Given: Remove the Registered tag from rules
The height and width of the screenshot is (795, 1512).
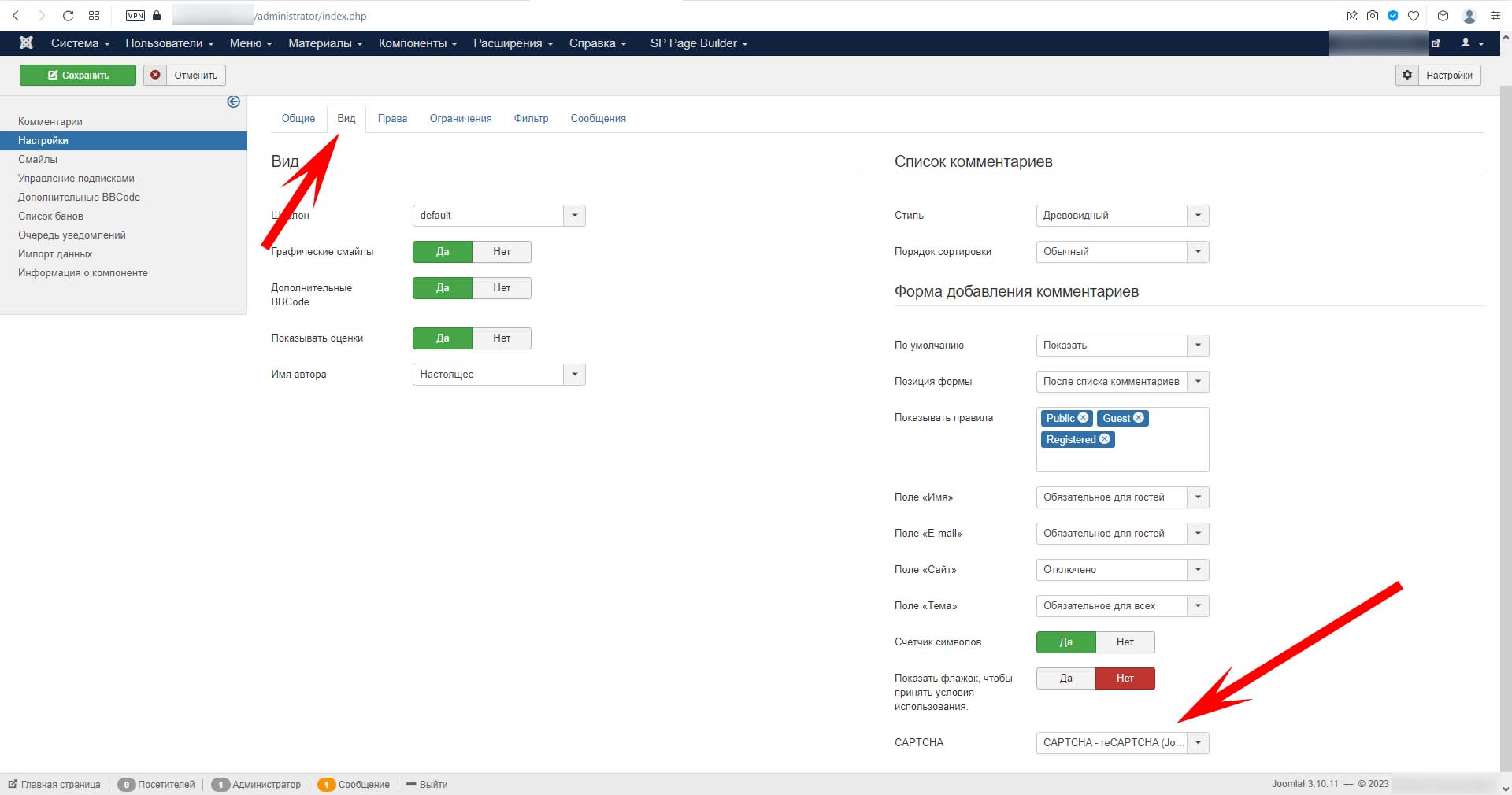Looking at the screenshot, I should (x=1104, y=439).
